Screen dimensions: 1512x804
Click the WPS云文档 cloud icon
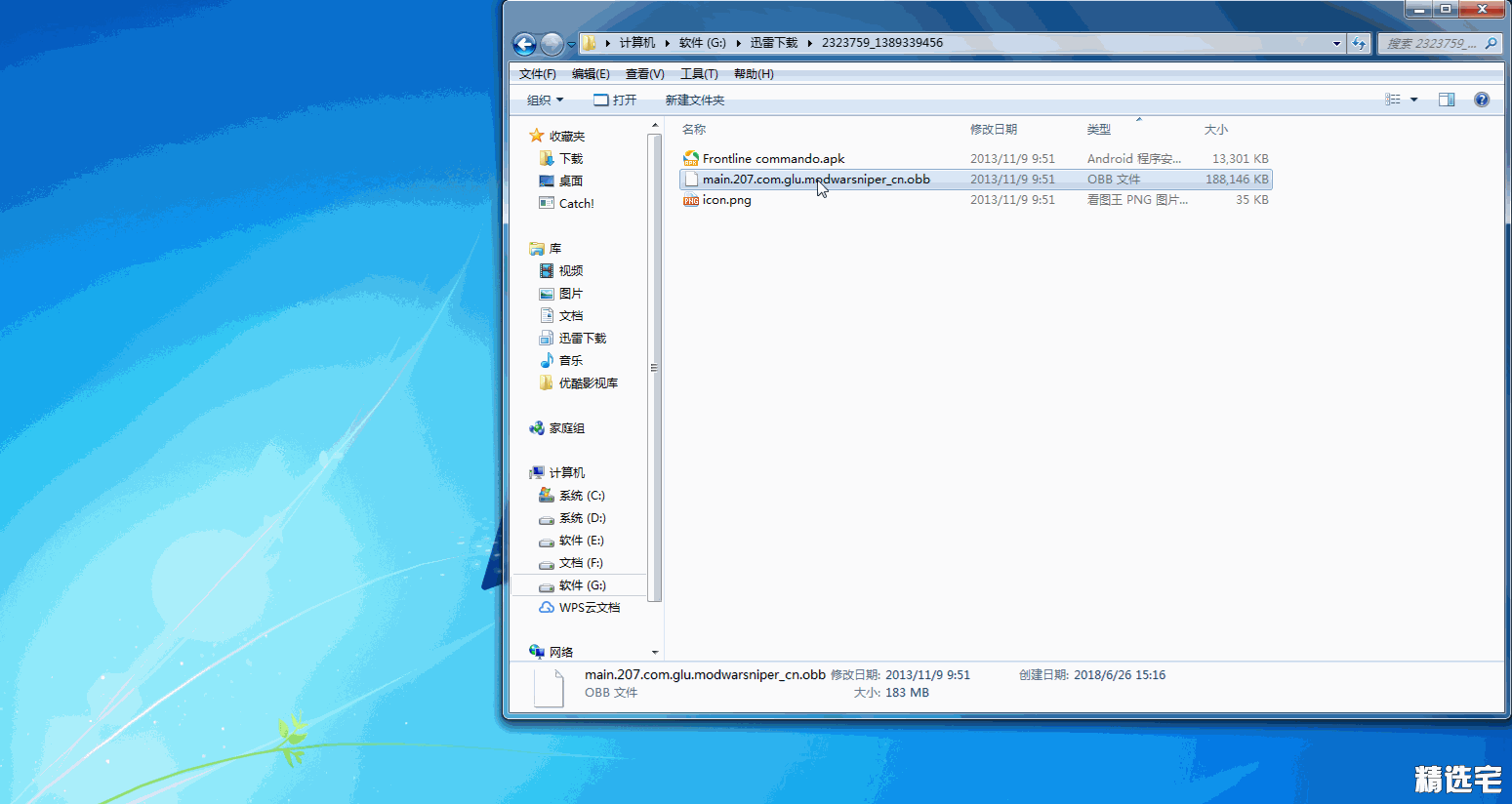[x=547, y=607]
